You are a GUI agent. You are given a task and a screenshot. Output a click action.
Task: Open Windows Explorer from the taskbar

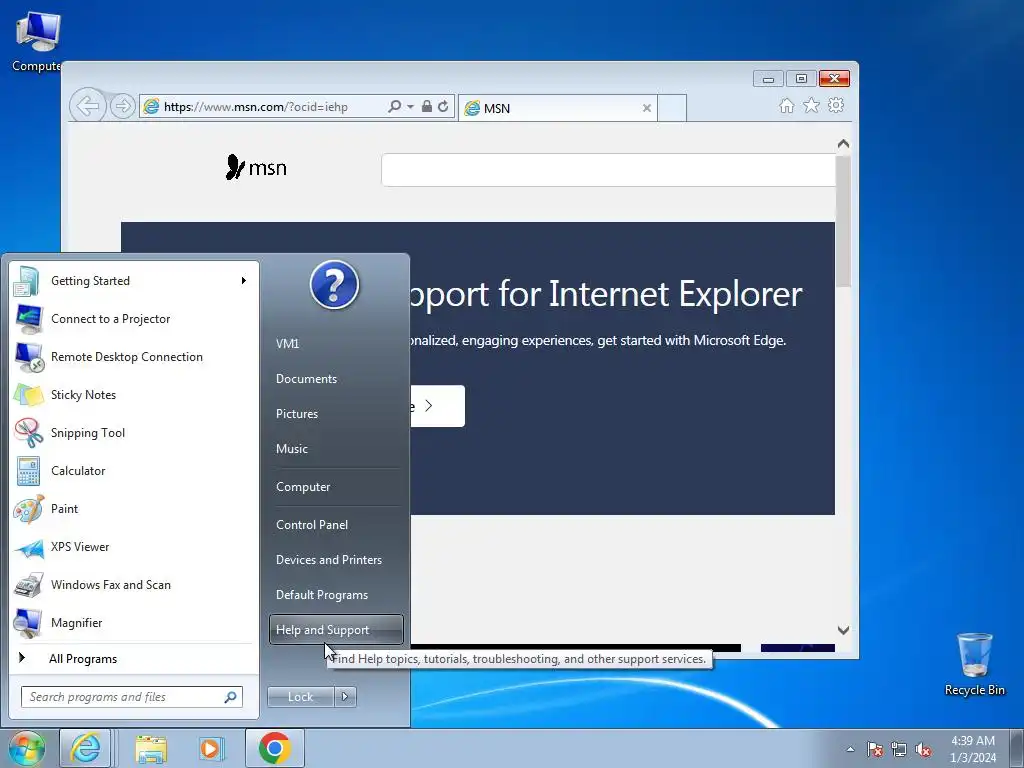click(x=151, y=748)
